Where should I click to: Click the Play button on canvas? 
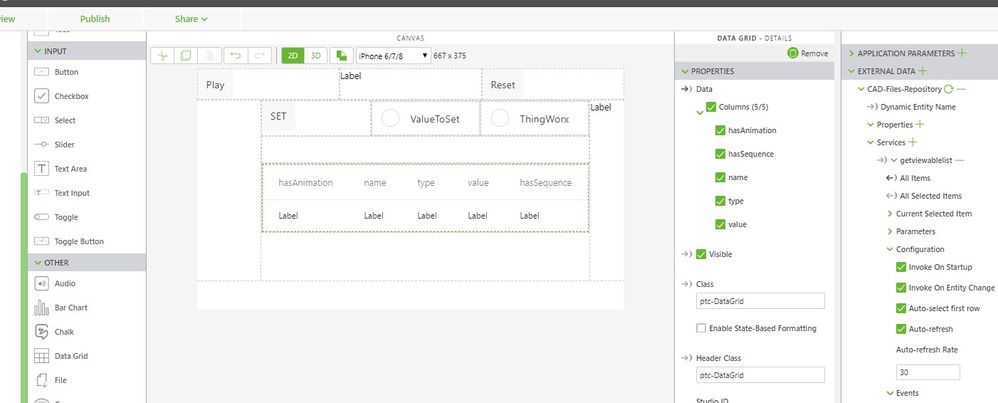click(x=215, y=85)
